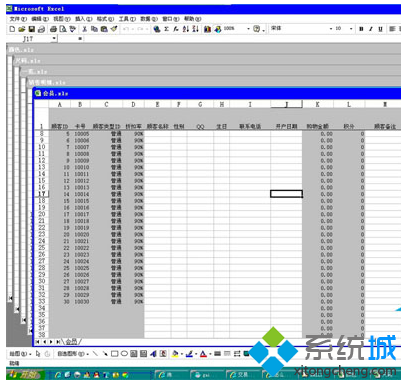Screen dimensions: 401x381
Task: Click the Insert WordArt icon
Action: (153, 354)
